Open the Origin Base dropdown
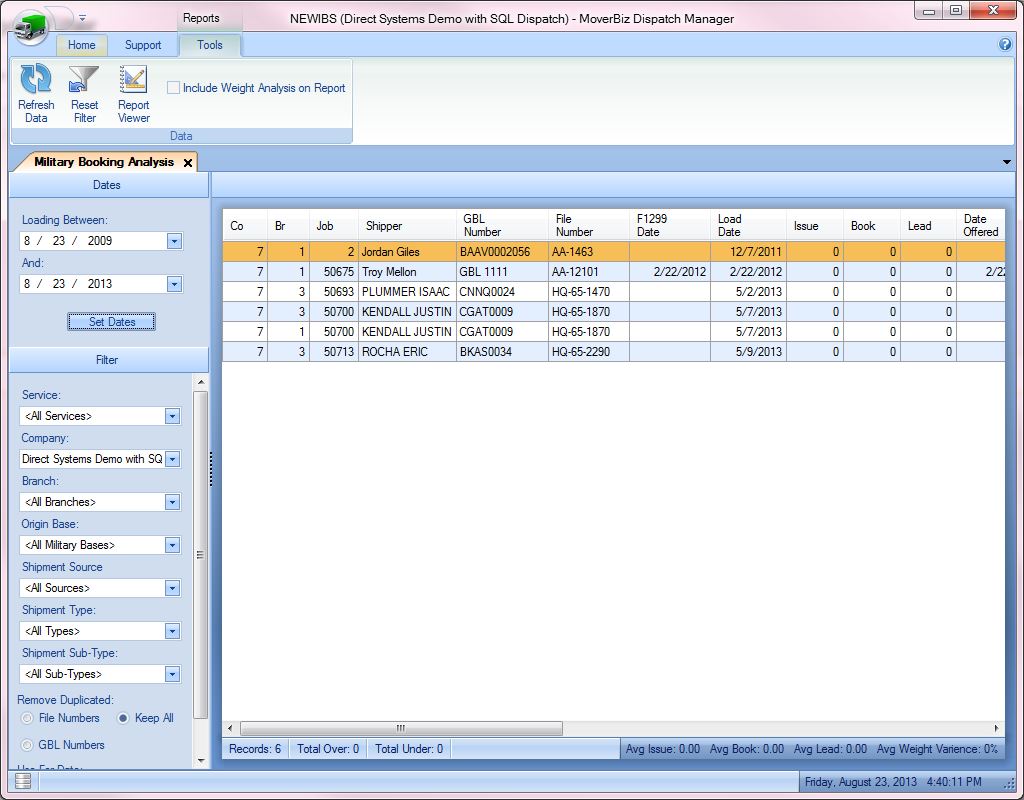The width and height of the screenshot is (1024, 800). (172, 545)
